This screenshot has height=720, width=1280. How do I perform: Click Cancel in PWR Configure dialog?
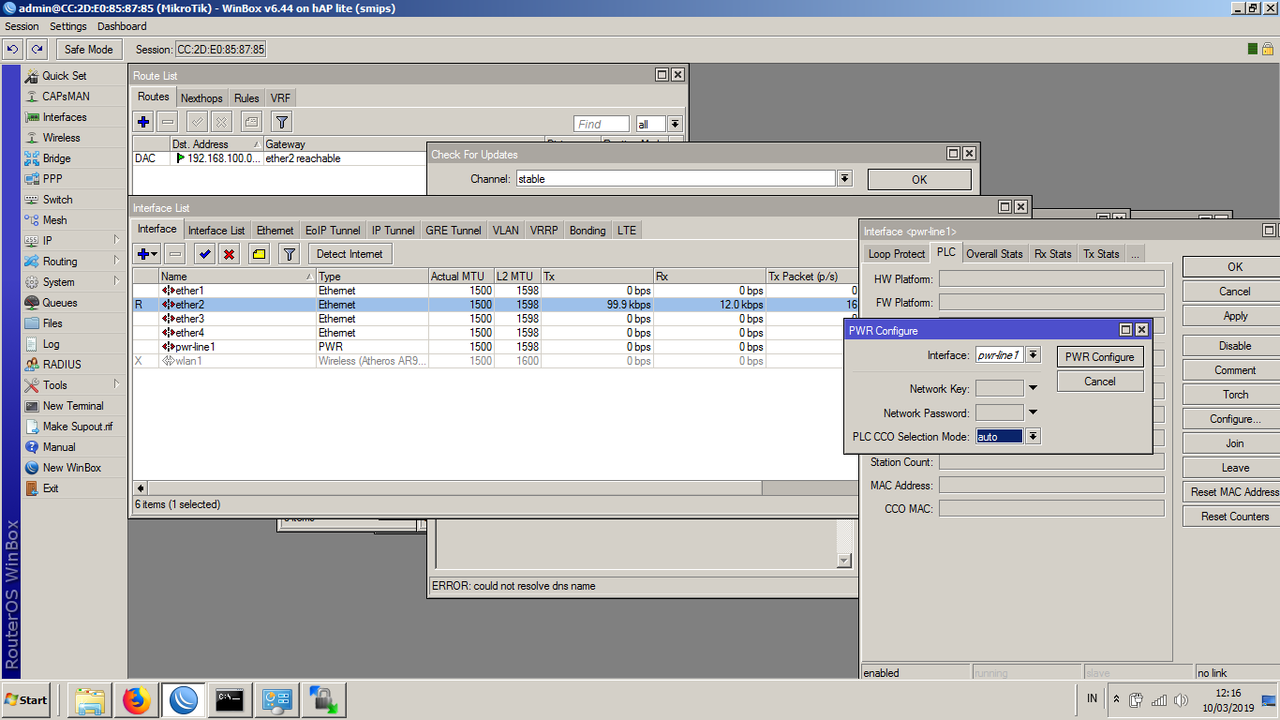pos(1100,381)
